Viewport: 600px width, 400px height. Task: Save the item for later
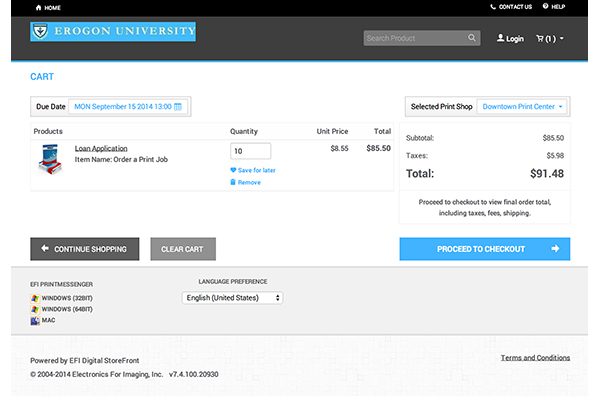(256, 170)
